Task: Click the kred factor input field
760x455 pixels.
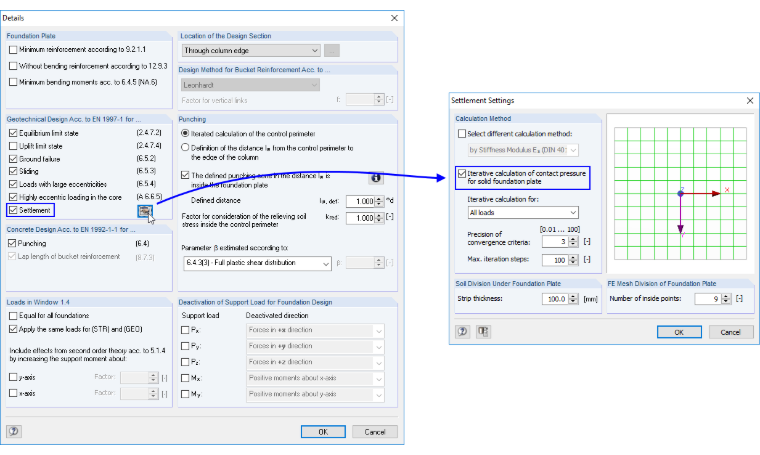Action: (360, 218)
